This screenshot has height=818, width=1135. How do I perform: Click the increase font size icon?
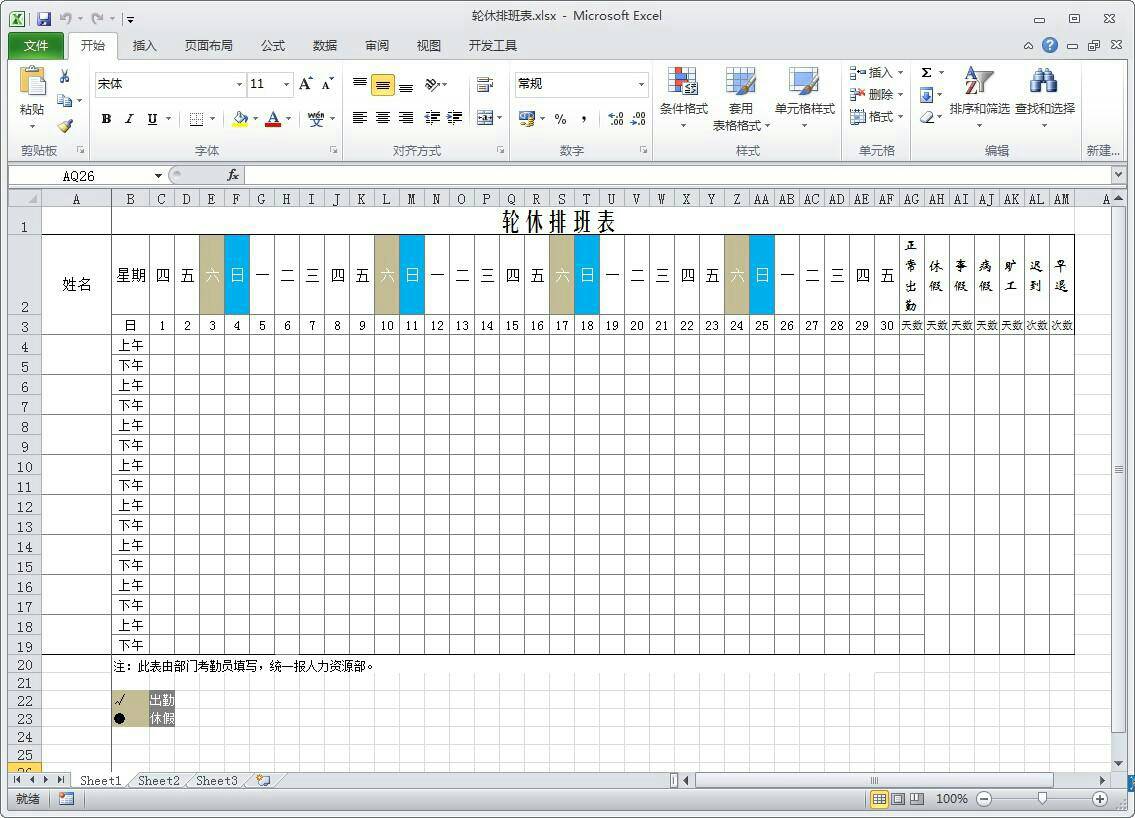[x=306, y=84]
